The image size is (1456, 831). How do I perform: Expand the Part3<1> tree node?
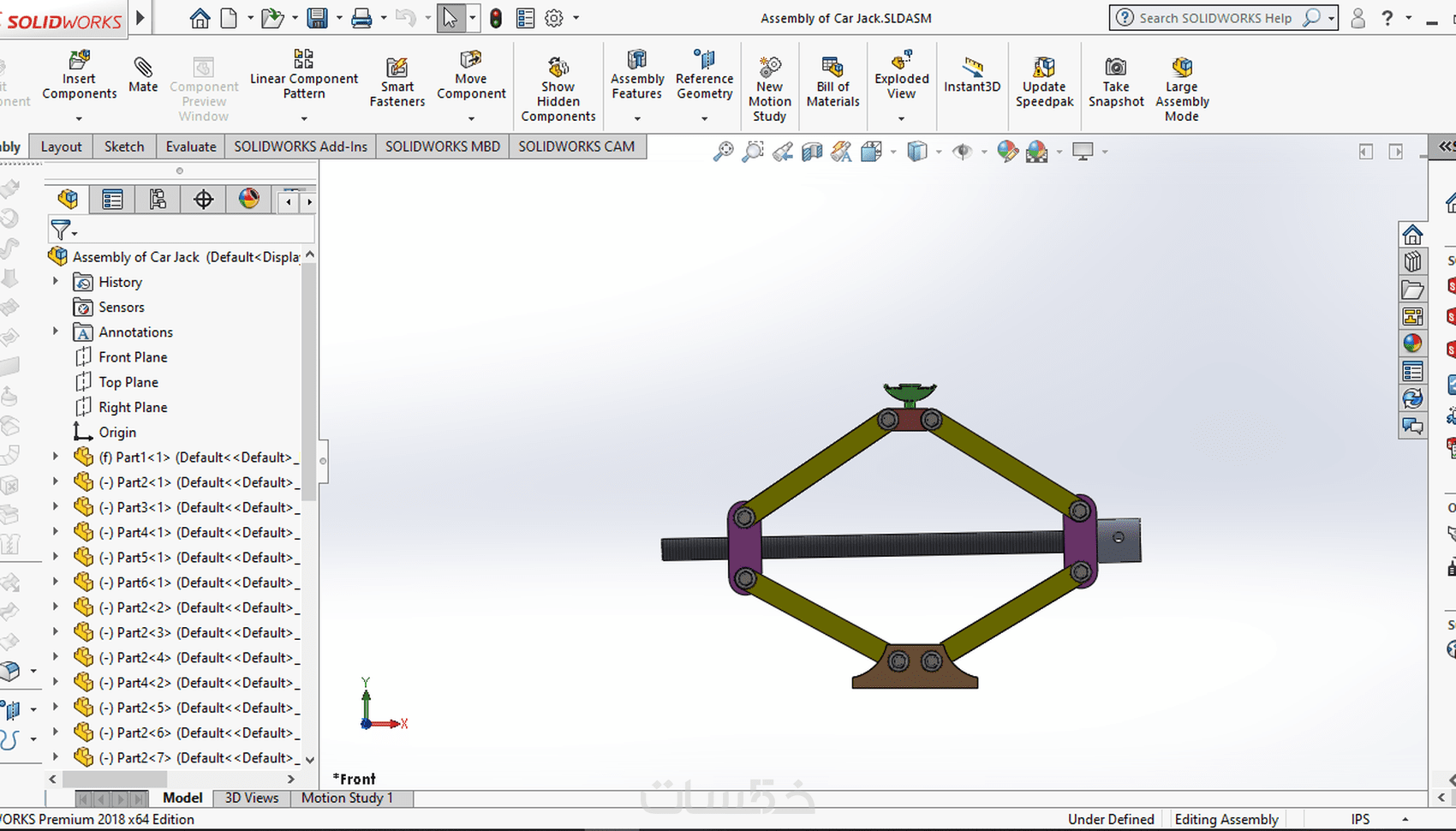(x=56, y=506)
